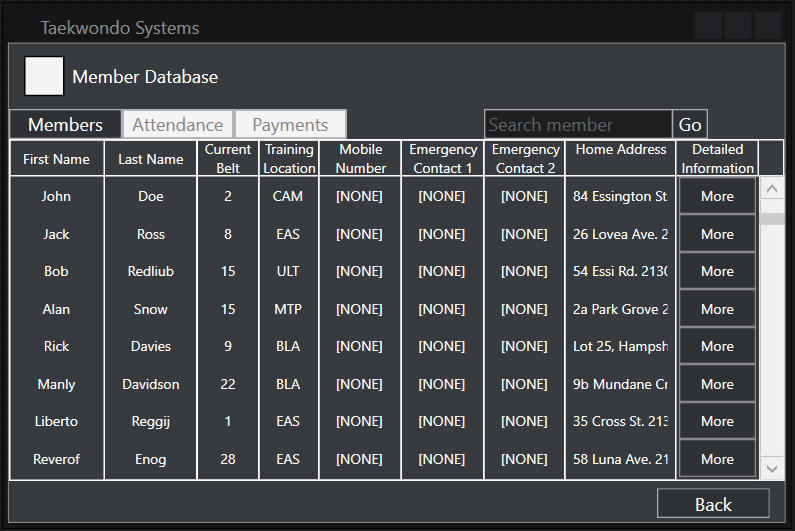Open More details for Liberto Reggij
Screen dimensions: 795x531
(x=717, y=422)
